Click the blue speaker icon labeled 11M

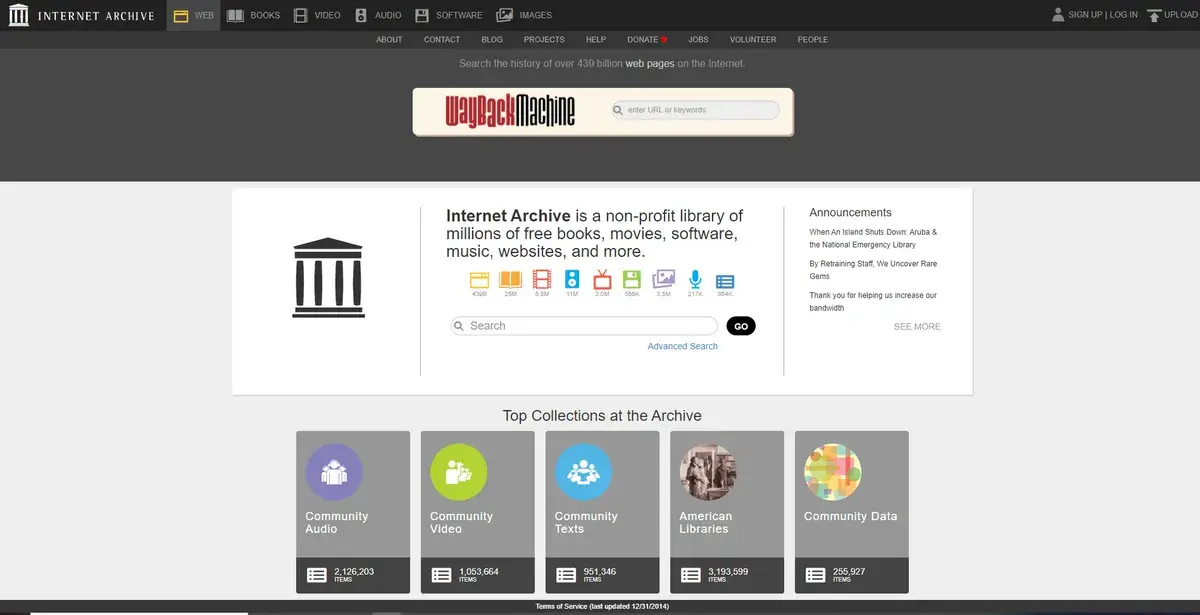(572, 280)
